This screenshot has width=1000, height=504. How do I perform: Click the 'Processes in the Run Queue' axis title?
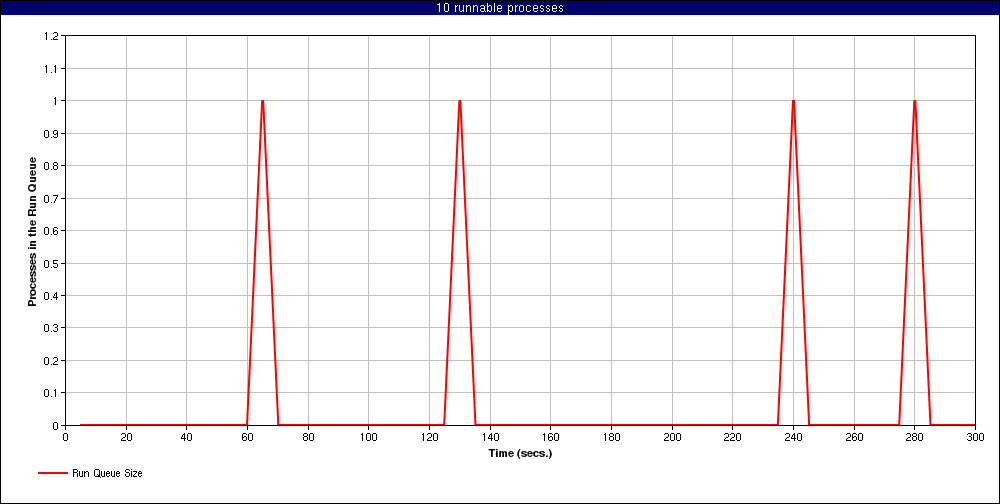[31, 231]
